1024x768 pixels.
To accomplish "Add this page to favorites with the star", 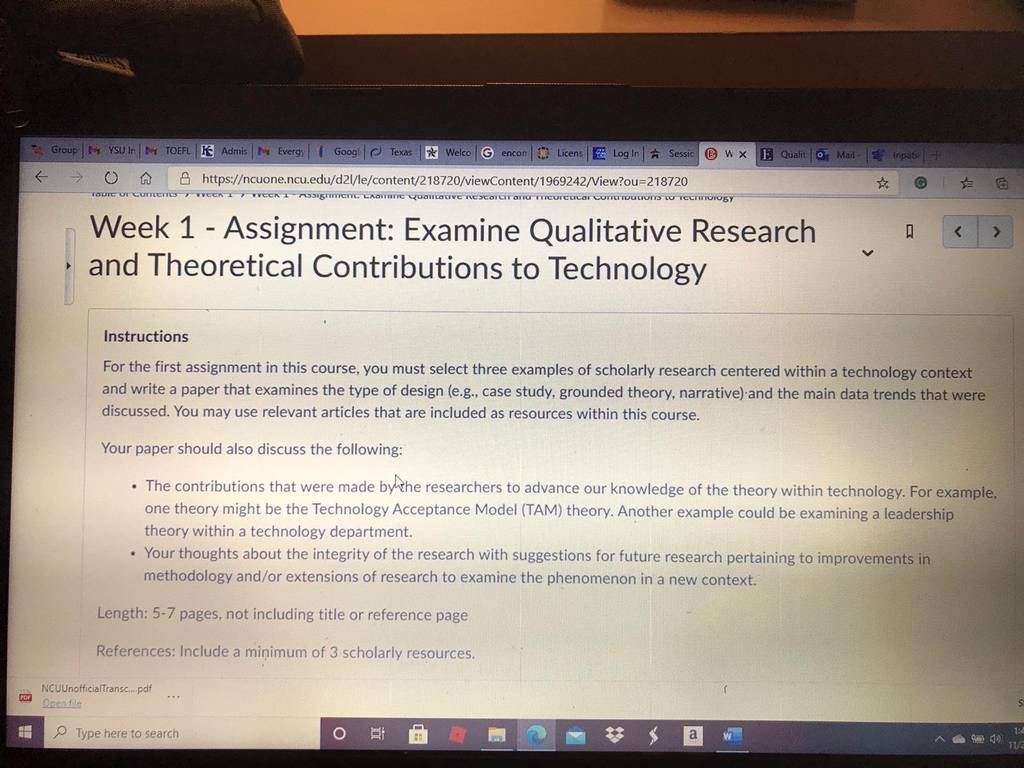I will (x=882, y=183).
